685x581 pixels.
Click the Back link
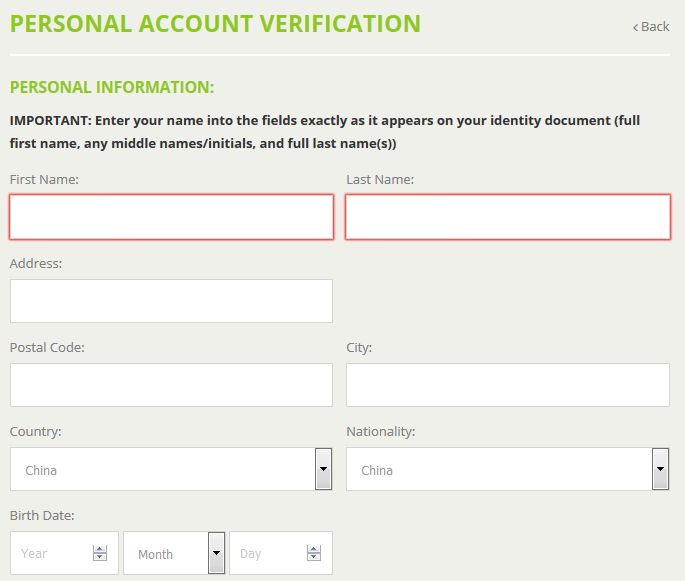[x=655, y=26]
